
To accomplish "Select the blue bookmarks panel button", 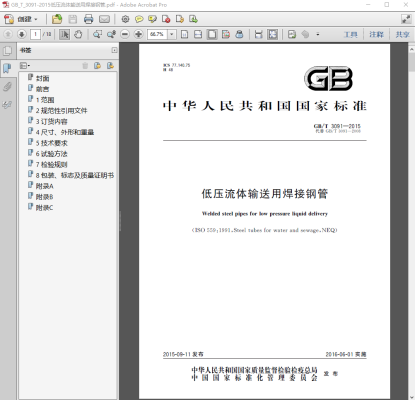I will click(x=7, y=69).
